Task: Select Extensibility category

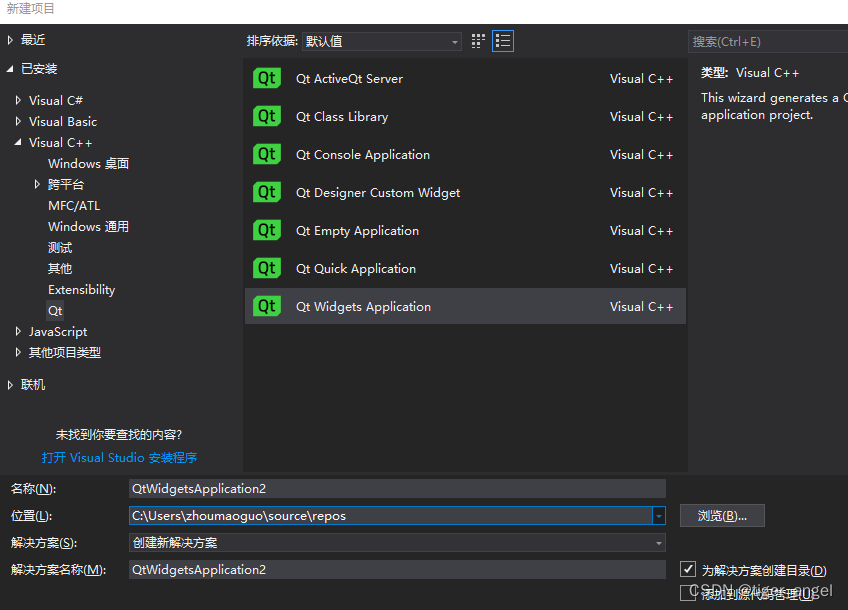Action: (82, 290)
